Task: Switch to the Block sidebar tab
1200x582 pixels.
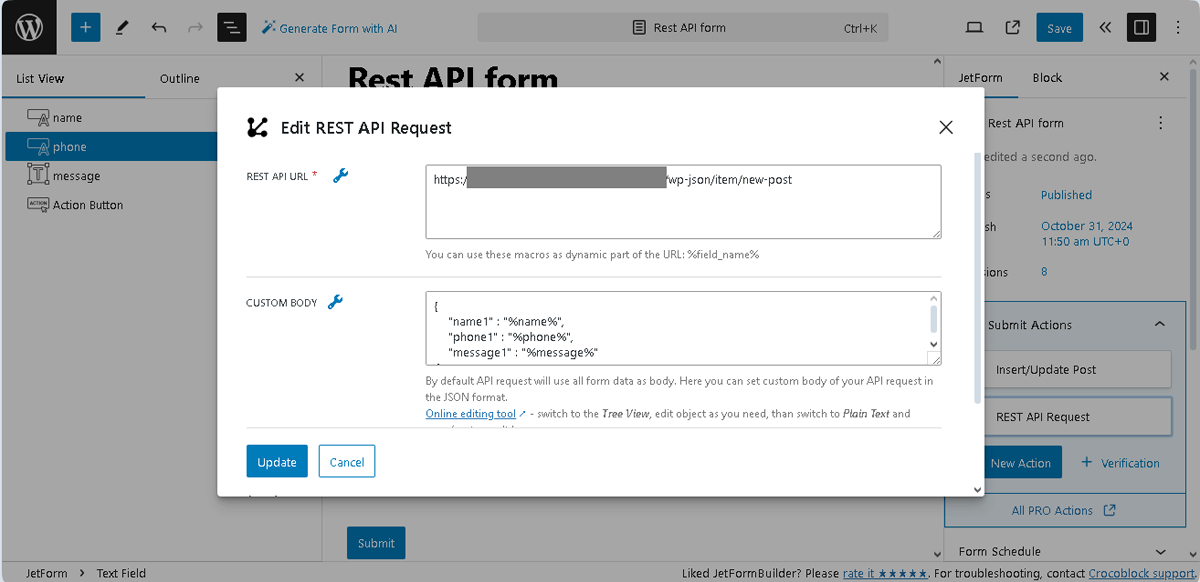Action: click(1047, 78)
